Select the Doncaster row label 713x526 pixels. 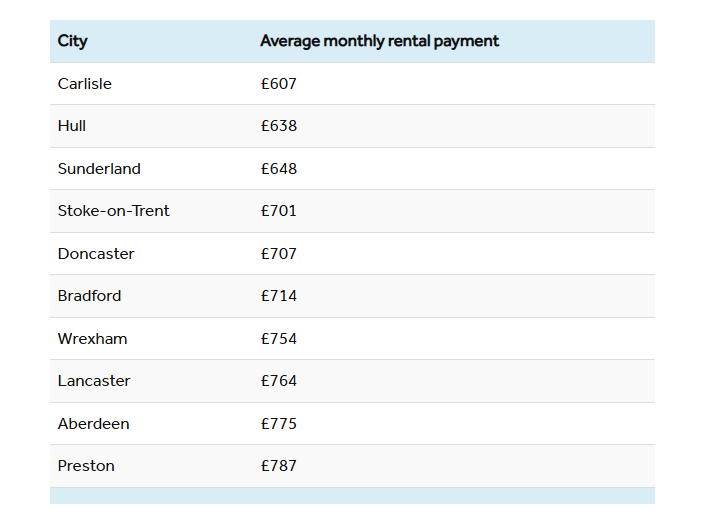(96, 254)
